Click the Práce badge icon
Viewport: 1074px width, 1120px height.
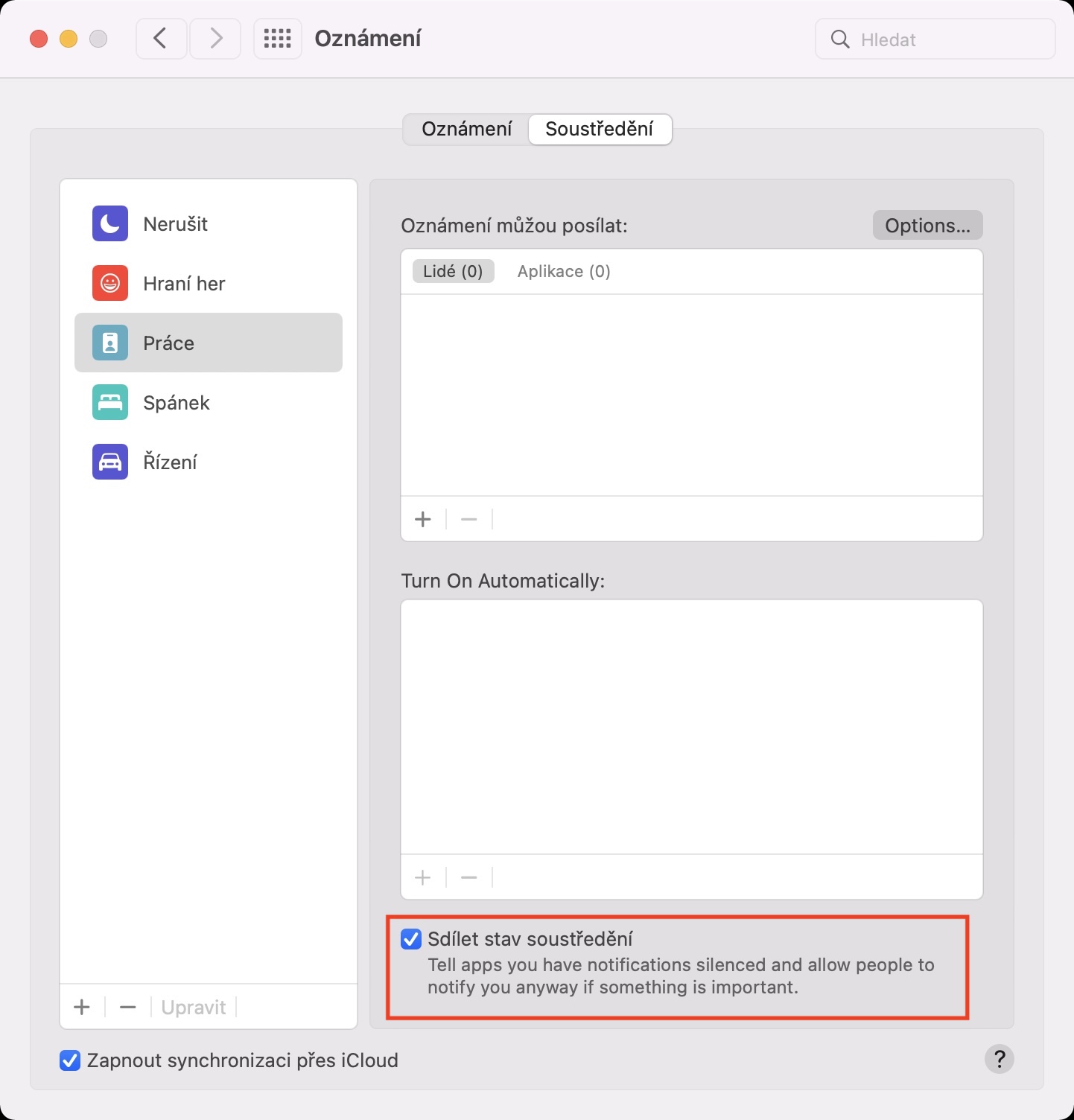(110, 343)
